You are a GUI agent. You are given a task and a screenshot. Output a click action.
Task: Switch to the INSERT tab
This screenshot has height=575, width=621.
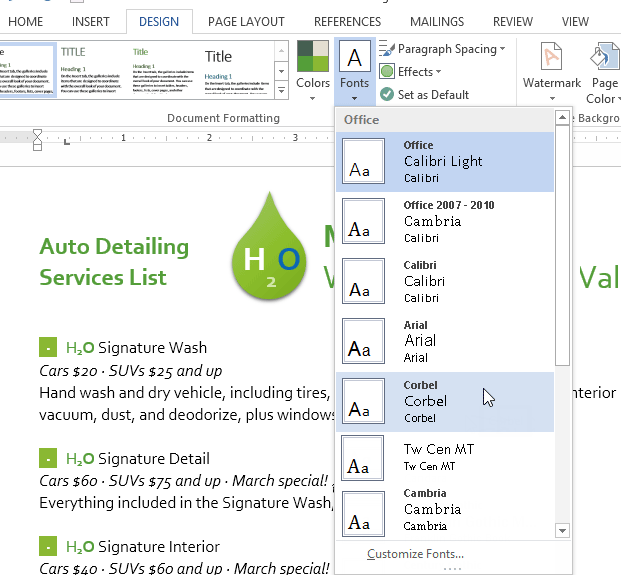[x=90, y=21]
